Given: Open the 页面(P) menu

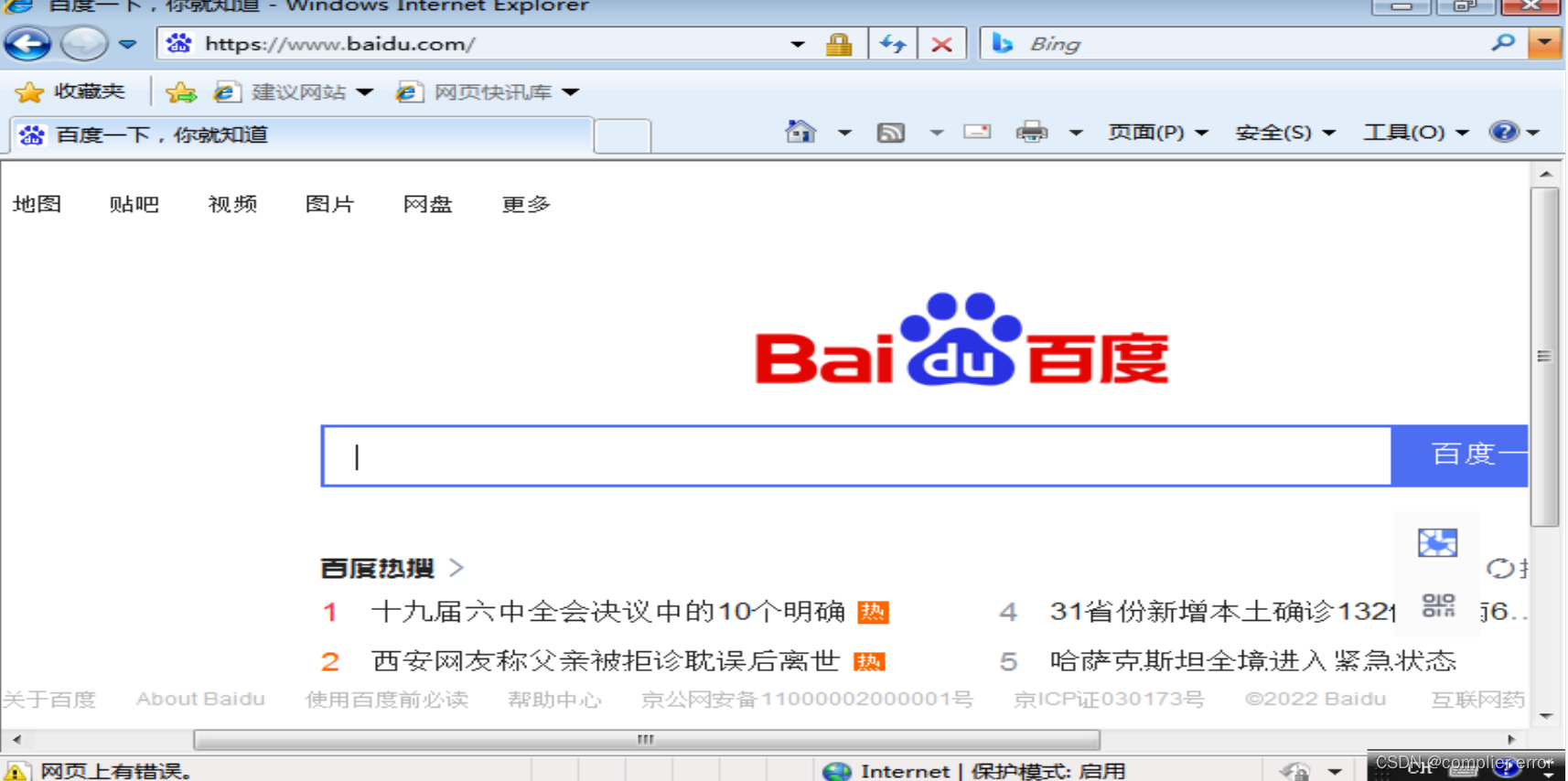Looking at the screenshot, I should pos(1158,133).
